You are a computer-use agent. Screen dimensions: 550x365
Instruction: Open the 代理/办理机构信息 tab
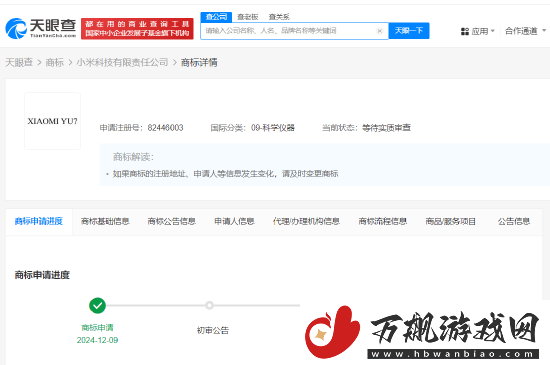[306, 221]
